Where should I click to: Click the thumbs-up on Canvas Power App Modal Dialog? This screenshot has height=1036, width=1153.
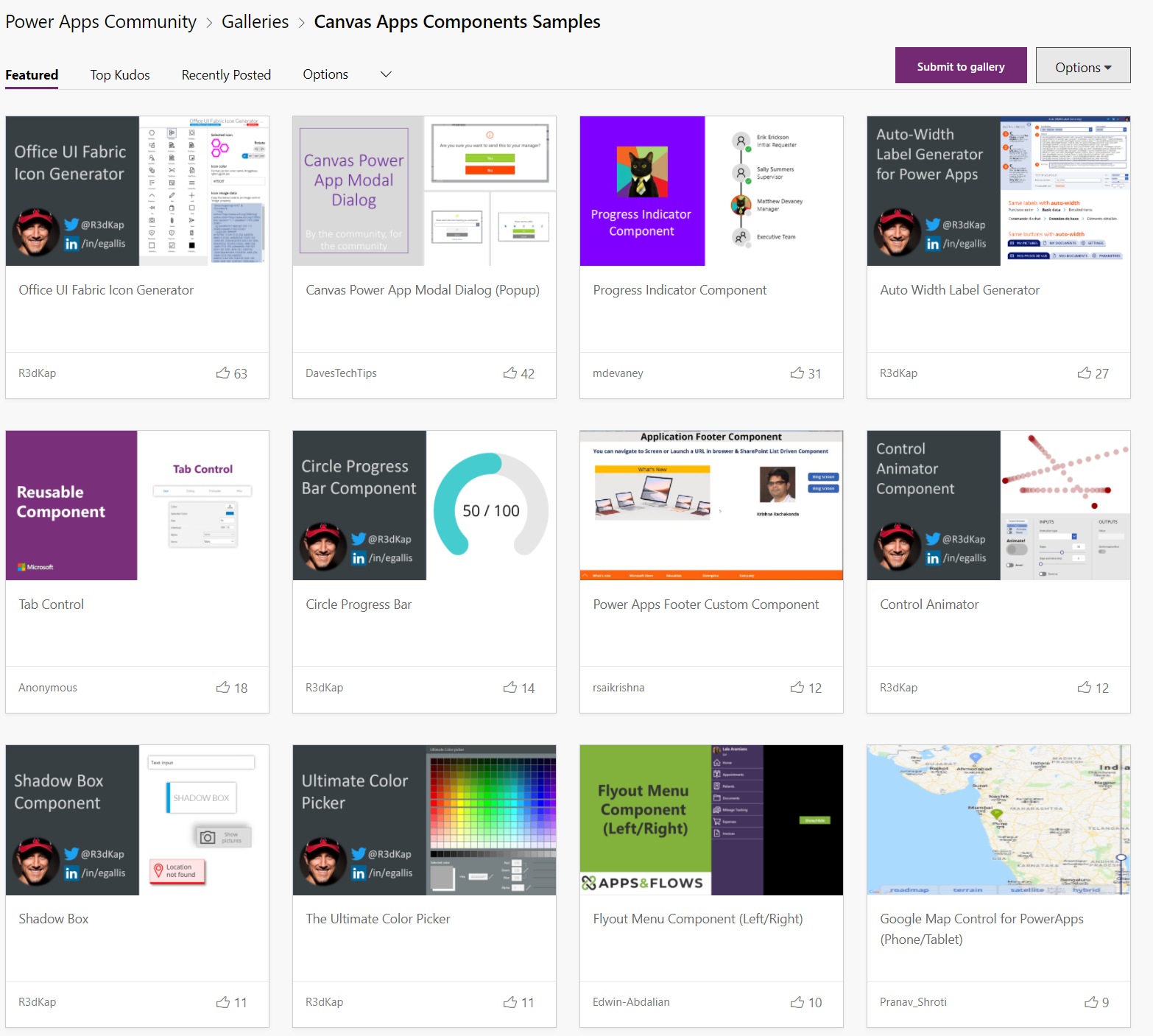tap(509, 373)
